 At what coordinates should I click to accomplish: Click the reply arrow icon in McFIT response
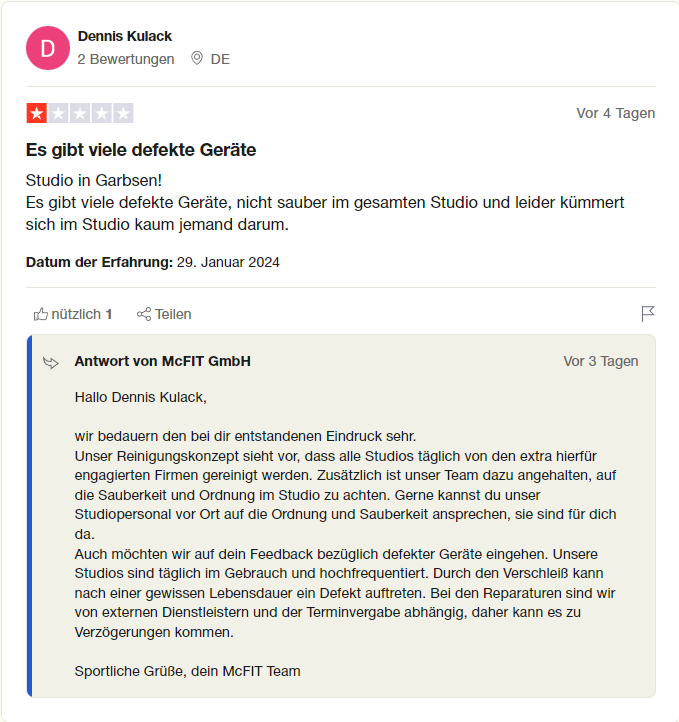point(51,362)
